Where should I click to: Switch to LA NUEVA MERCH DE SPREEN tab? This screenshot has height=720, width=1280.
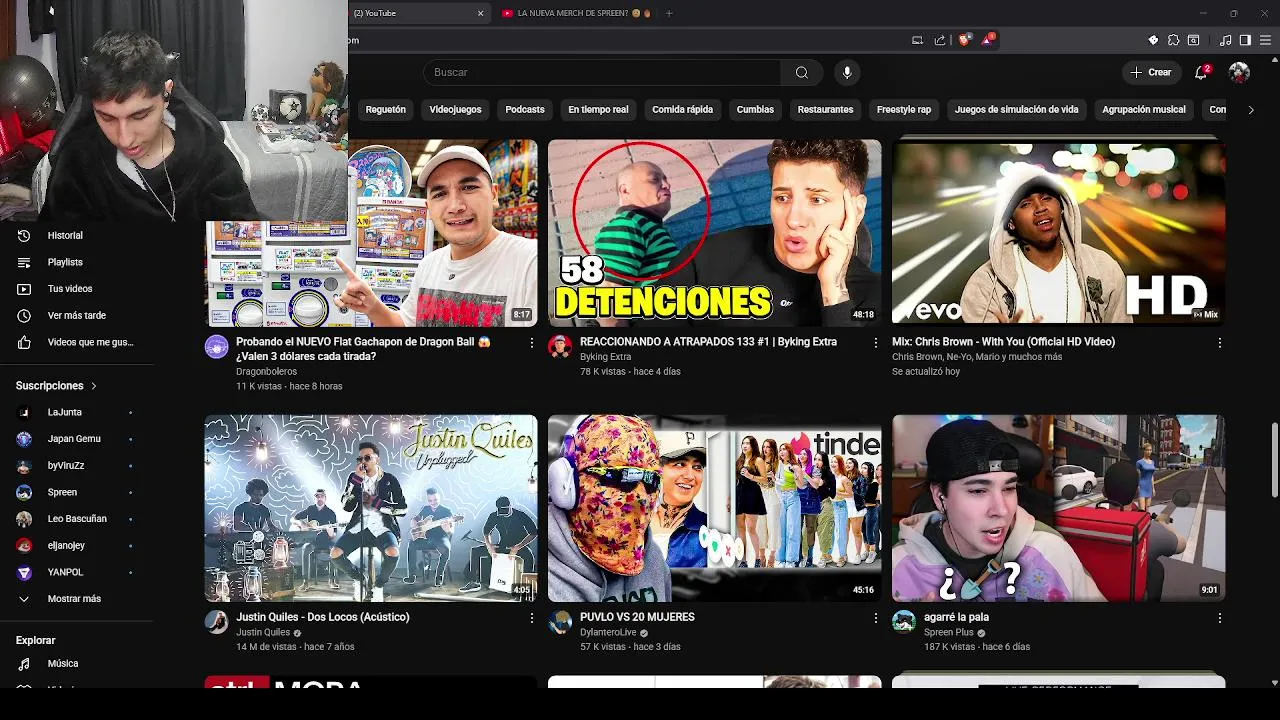[575, 13]
